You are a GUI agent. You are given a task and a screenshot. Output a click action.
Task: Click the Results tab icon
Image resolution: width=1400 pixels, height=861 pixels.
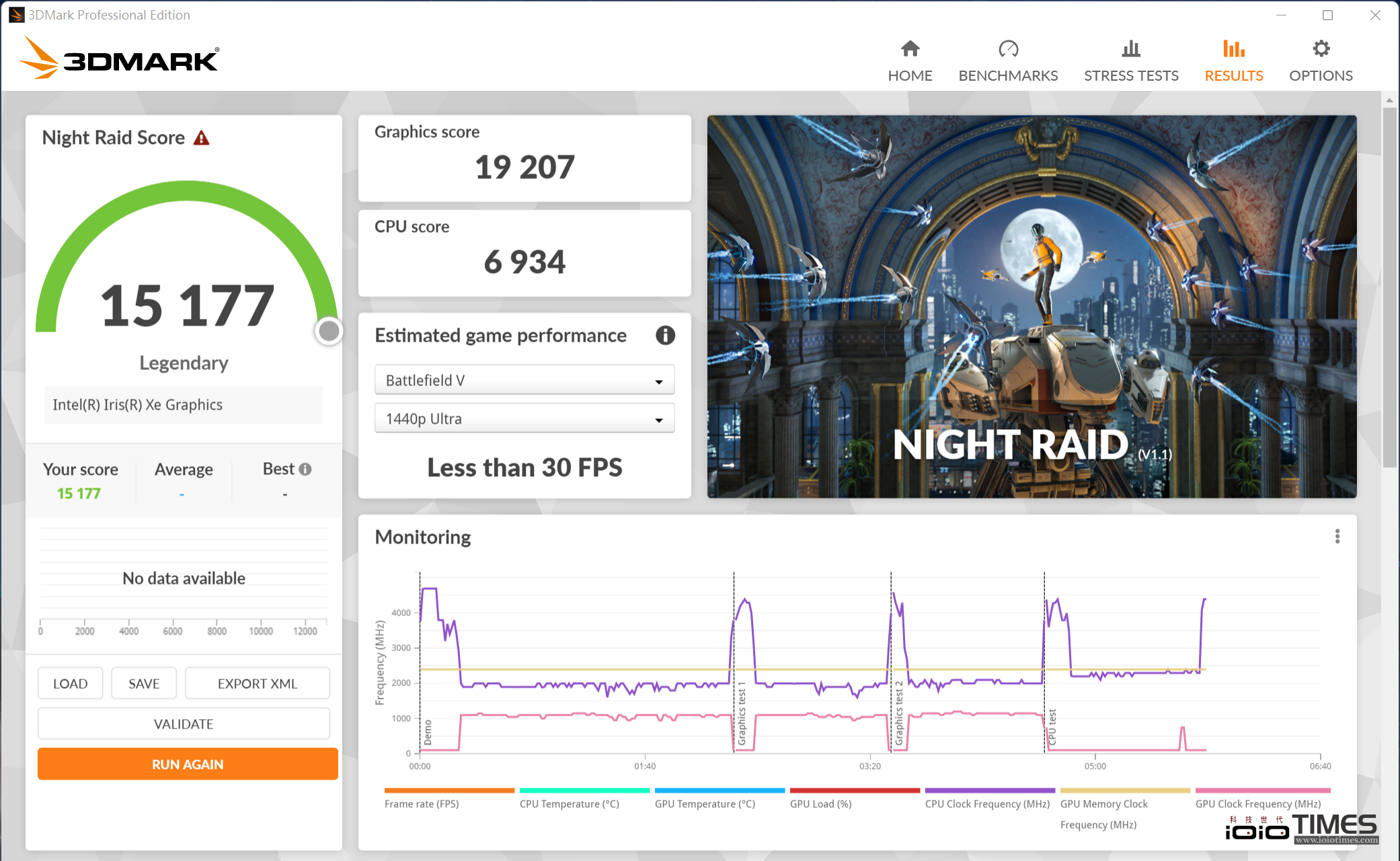click(1233, 48)
